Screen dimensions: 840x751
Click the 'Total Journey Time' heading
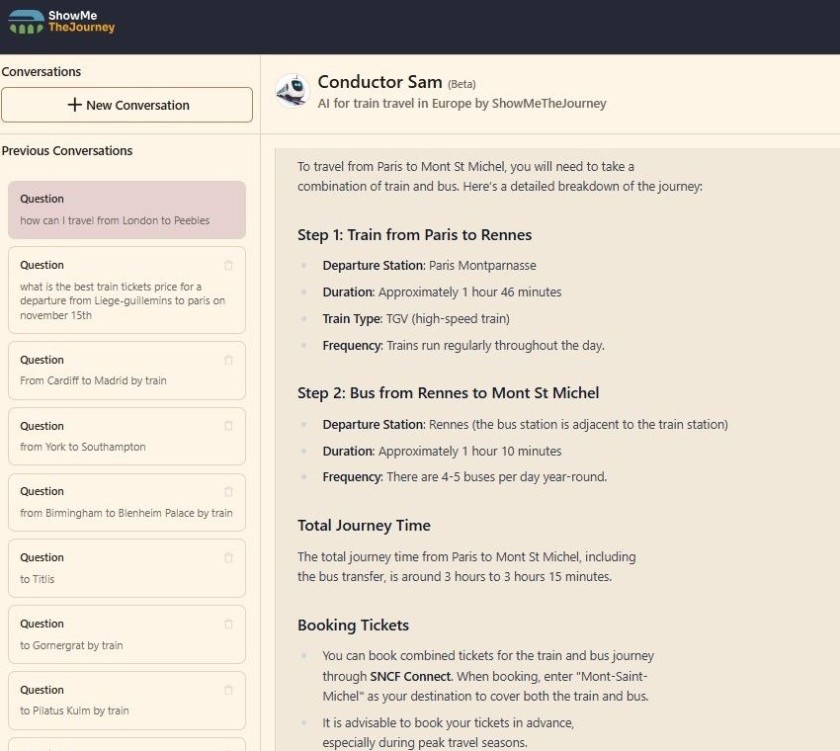pyautogui.click(x=364, y=525)
